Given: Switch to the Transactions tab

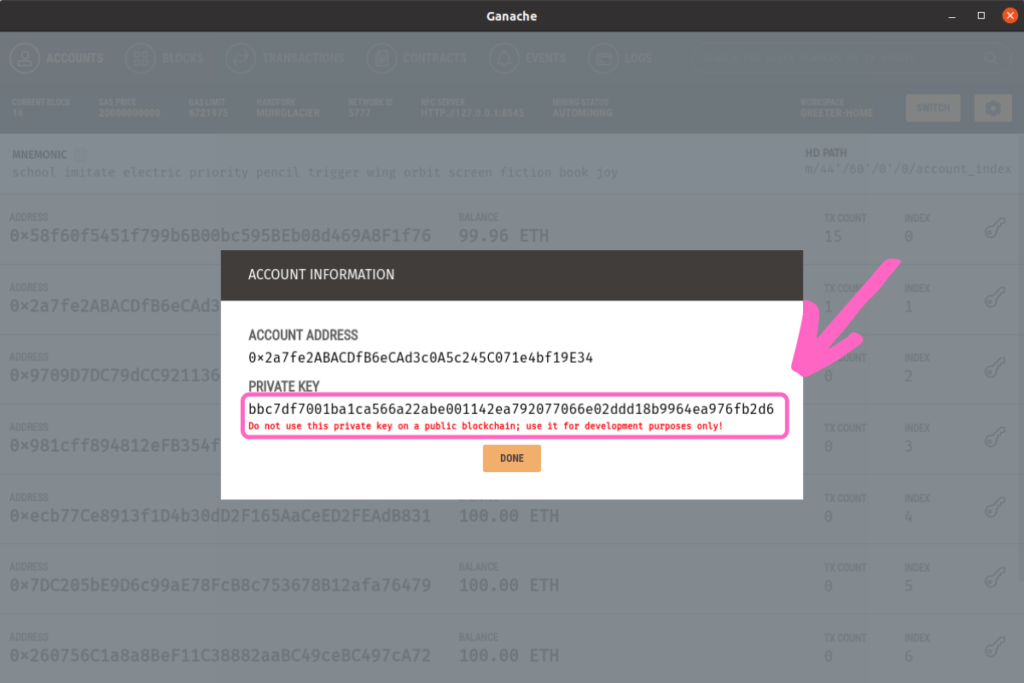Looking at the screenshot, I should 285,59.
